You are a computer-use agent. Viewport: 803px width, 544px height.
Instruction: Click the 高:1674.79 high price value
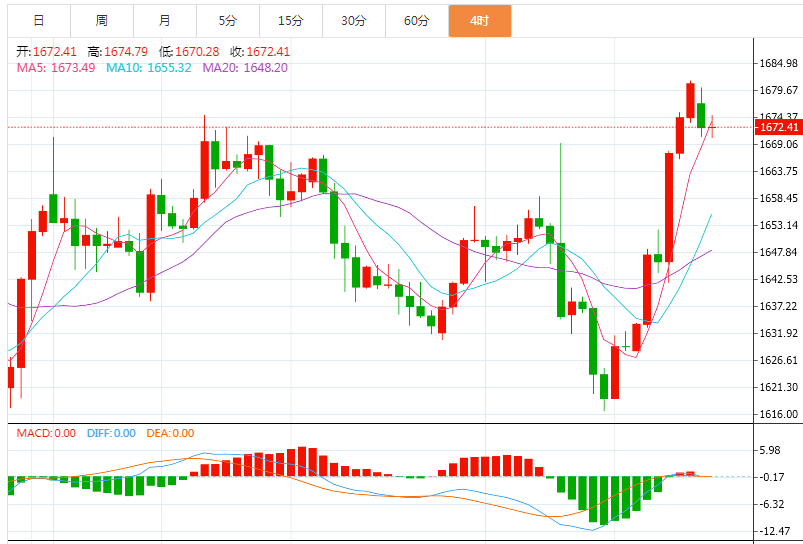coord(118,52)
